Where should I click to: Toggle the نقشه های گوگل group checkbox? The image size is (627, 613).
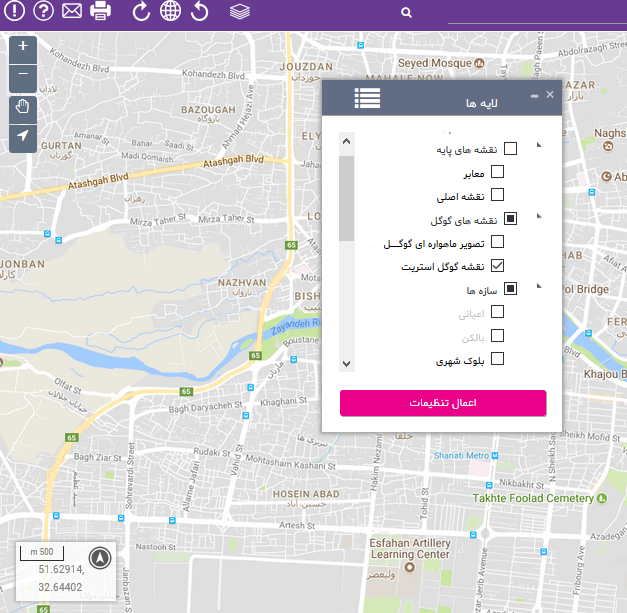(x=510, y=219)
